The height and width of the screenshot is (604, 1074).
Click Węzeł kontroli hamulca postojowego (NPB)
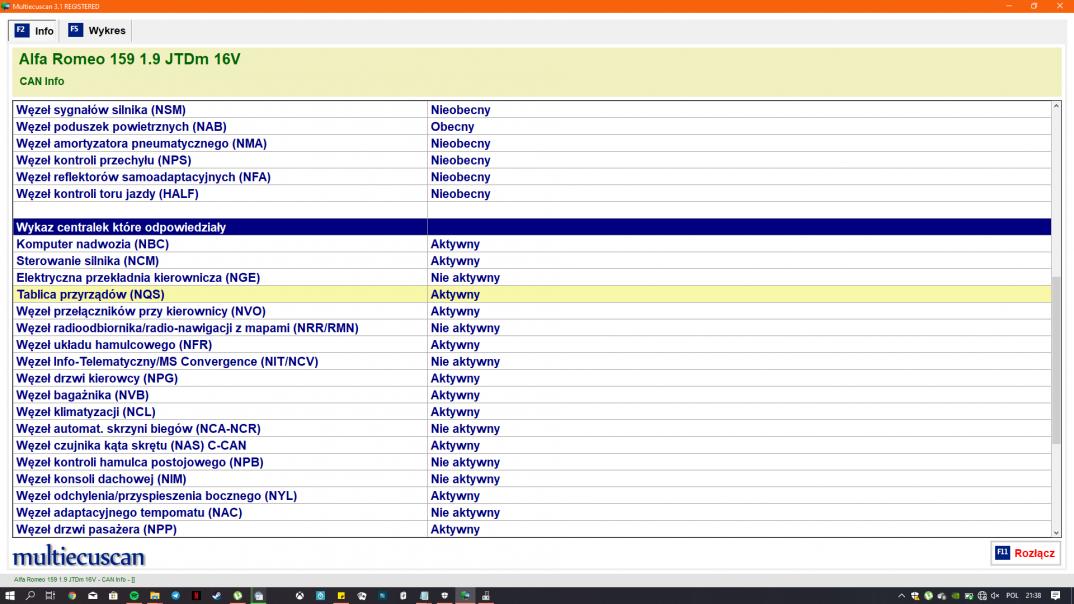[x=532, y=462]
